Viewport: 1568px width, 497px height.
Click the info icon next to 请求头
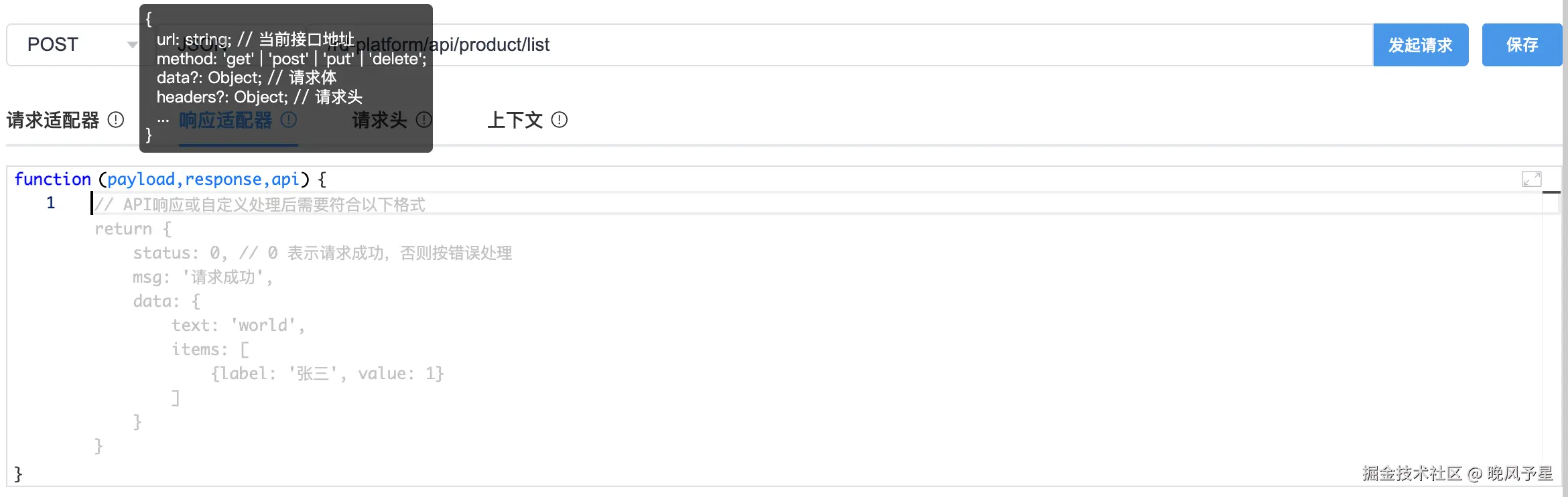pyautogui.click(x=424, y=120)
